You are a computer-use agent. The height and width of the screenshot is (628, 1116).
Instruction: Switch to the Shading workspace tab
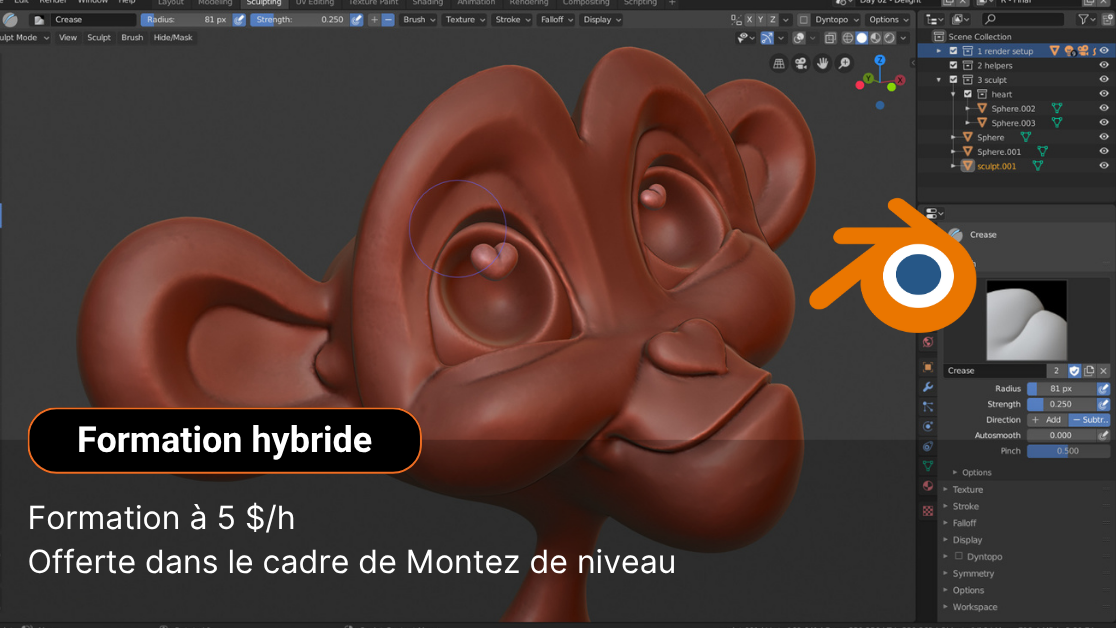click(x=427, y=3)
